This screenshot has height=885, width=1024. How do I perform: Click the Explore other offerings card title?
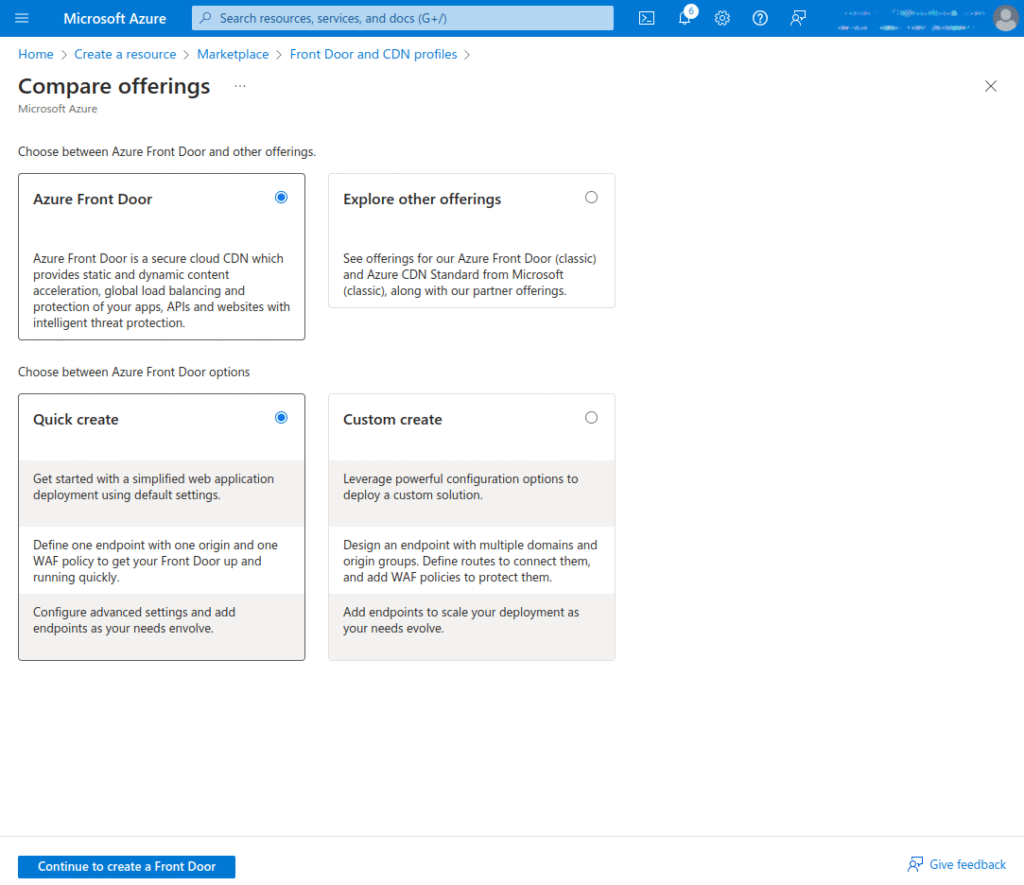(x=422, y=199)
